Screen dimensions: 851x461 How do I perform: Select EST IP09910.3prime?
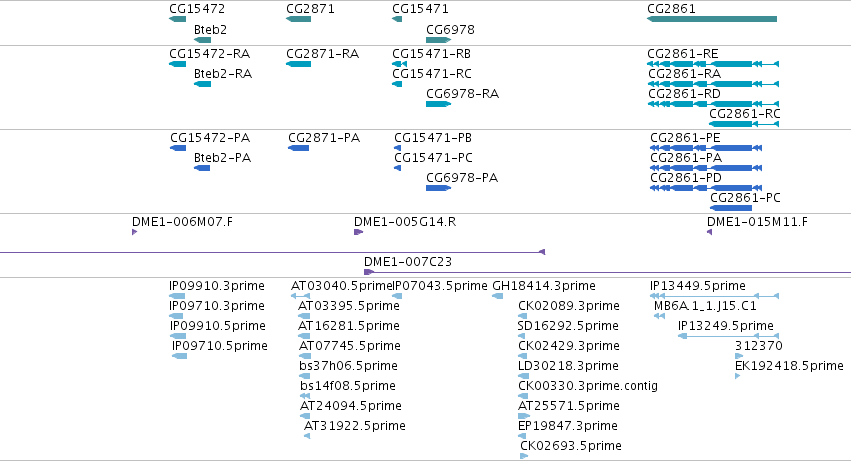pos(217,286)
